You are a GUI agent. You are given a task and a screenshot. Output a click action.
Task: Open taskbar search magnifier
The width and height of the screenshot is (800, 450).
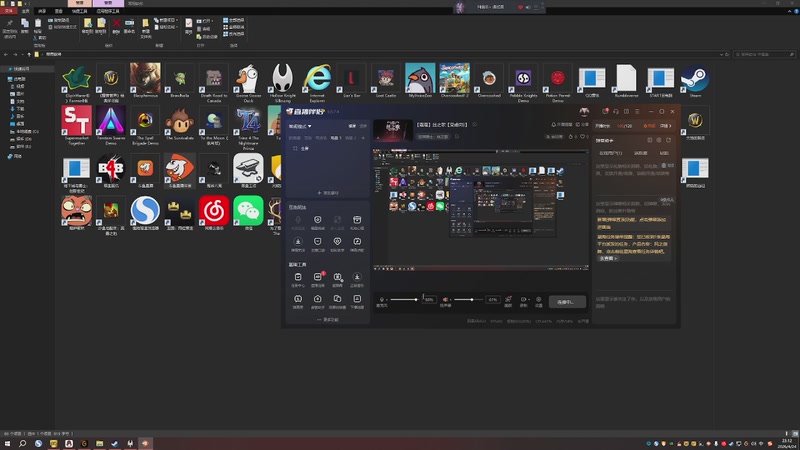tap(22, 443)
